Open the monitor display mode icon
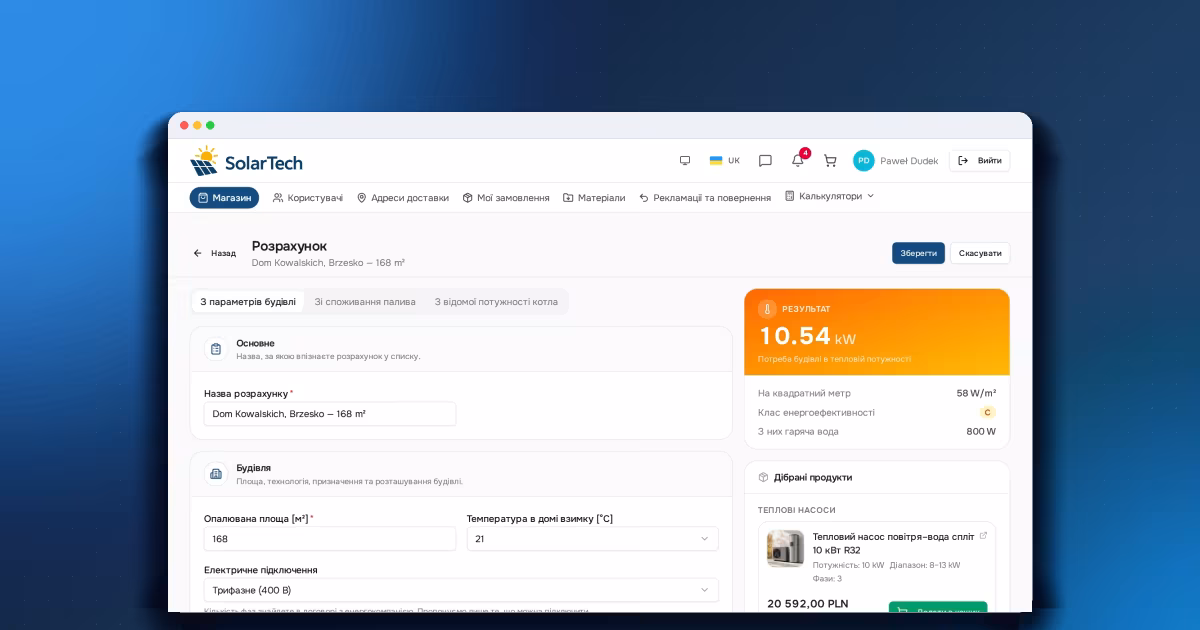 (x=685, y=161)
